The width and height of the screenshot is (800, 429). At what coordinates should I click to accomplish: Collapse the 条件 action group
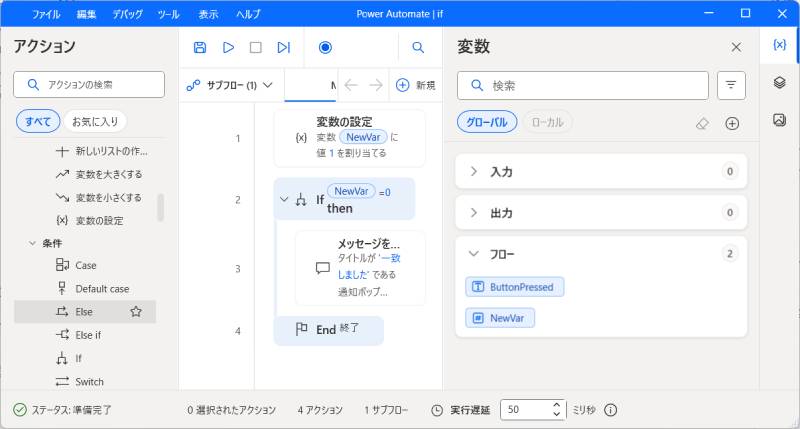[x=34, y=243]
